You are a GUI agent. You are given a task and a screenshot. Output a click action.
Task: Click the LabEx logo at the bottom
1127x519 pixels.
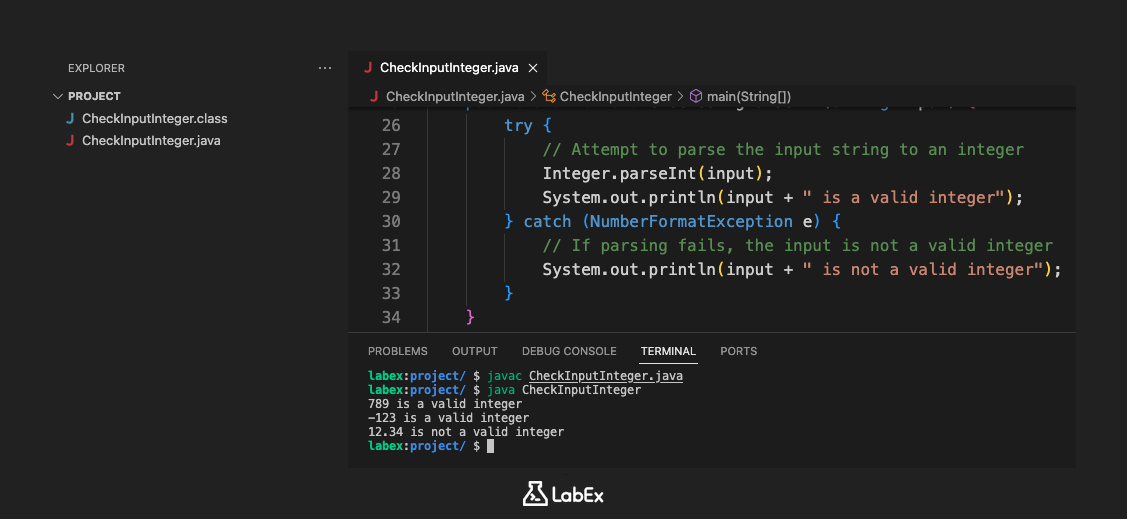tap(563, 494)
